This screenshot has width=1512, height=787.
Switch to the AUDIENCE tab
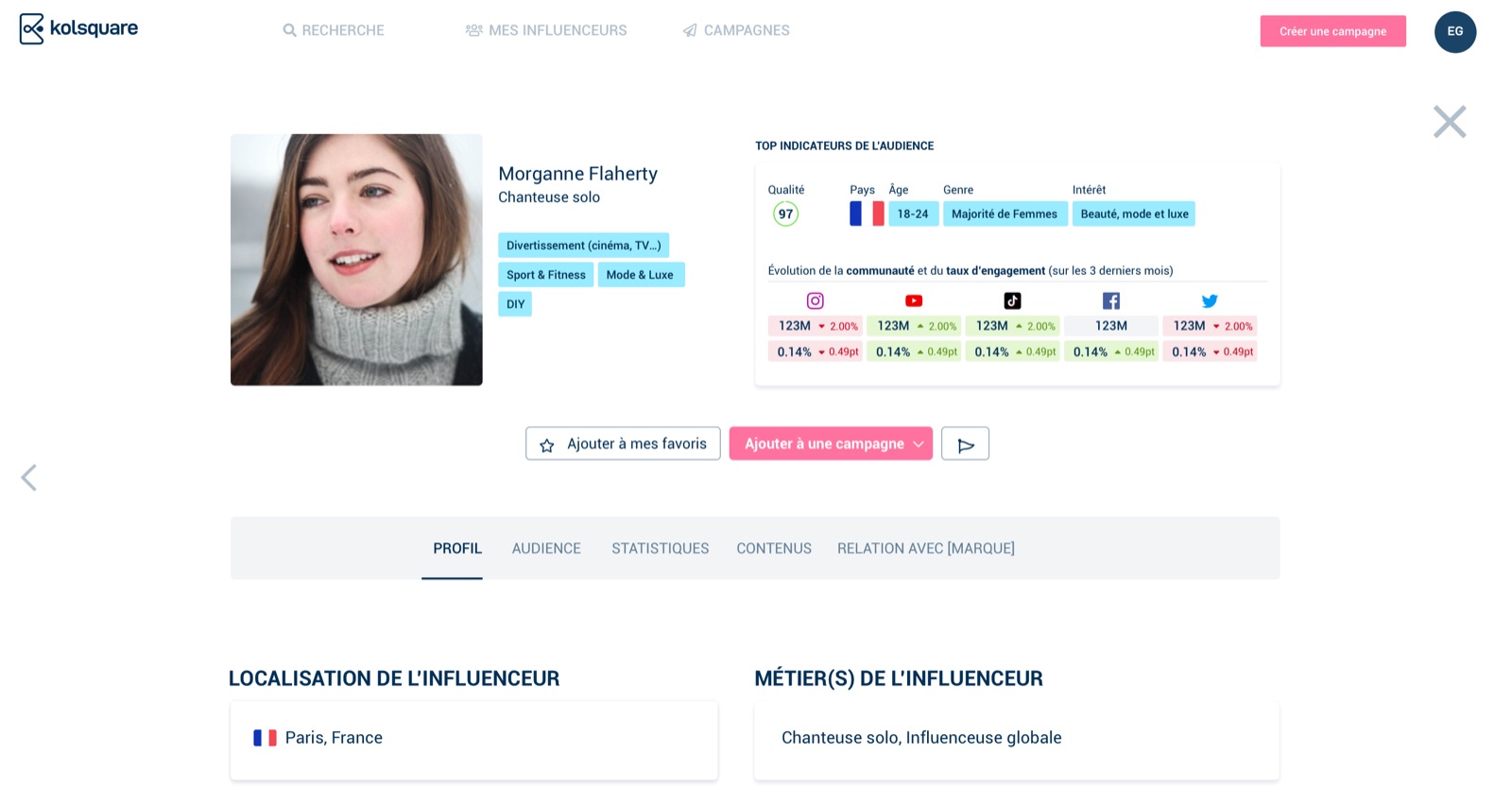pyautogui.click(x=546, y=548)
